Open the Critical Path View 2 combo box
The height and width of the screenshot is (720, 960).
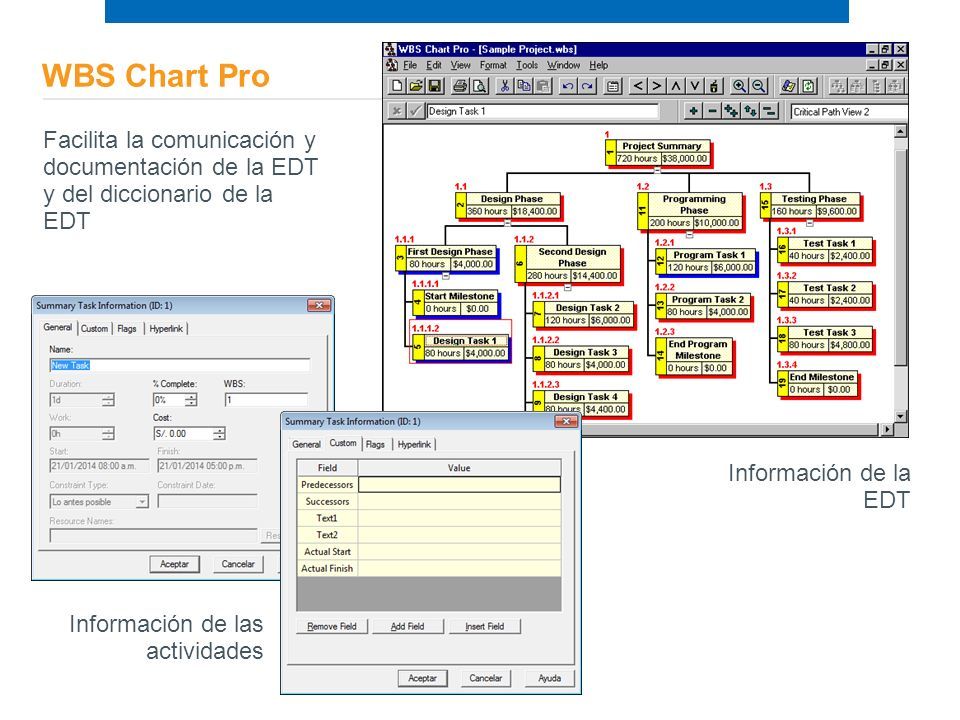coord(849,111)
